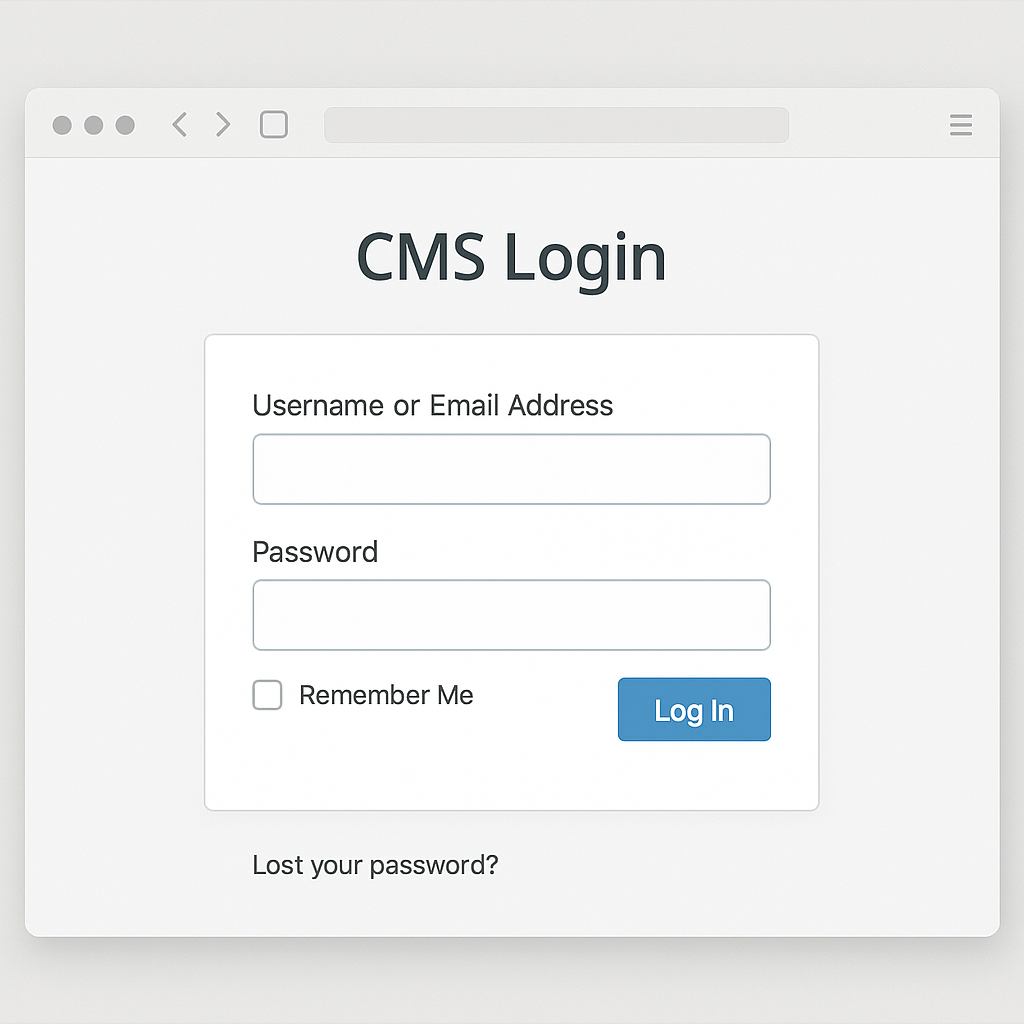Close the window with the leftmost dot
Viewport: 1024px width, 1024px height.
[x=62, y=125]
